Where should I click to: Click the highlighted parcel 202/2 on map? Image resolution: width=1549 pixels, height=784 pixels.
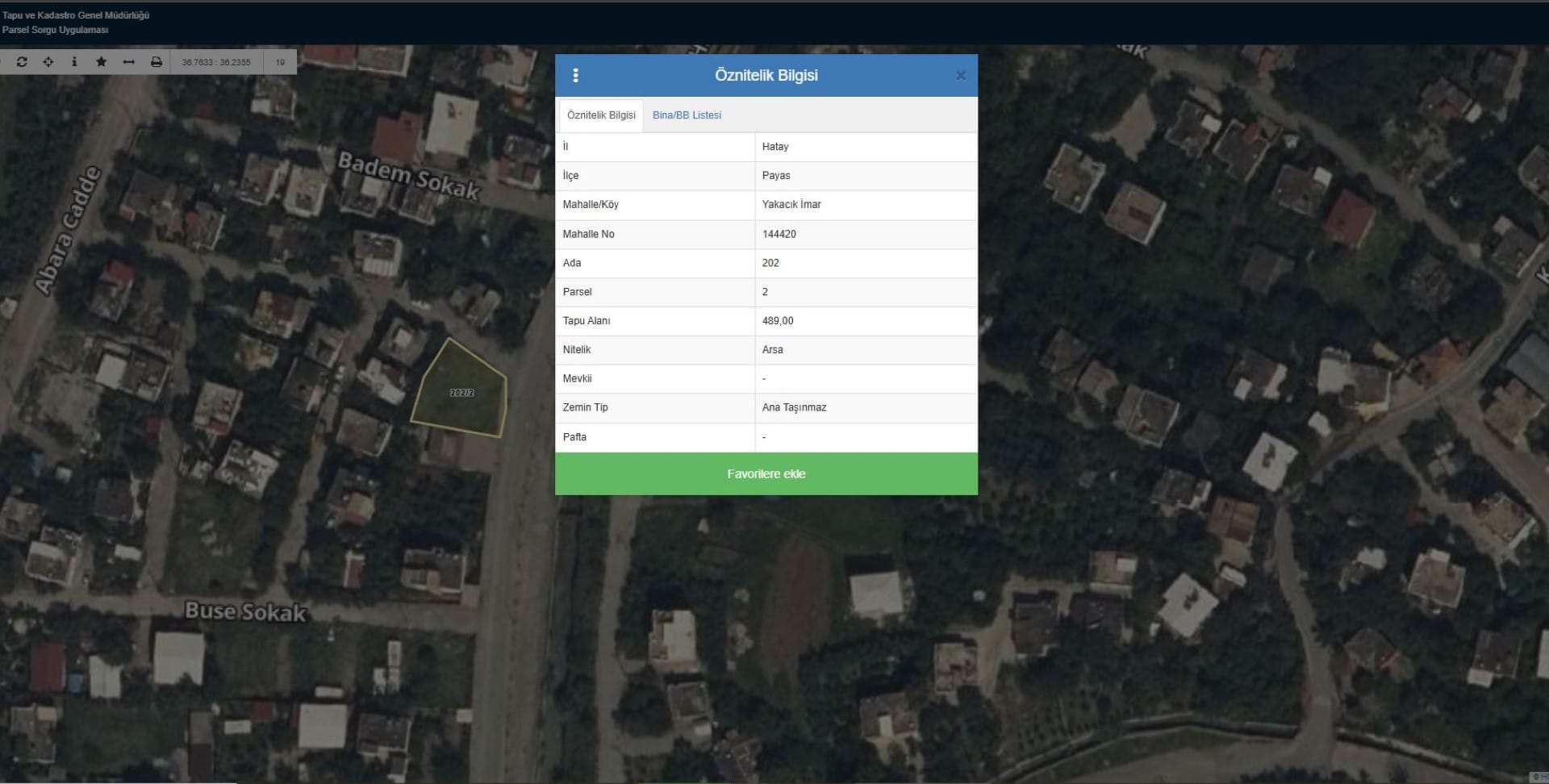[x=461, y=393]
